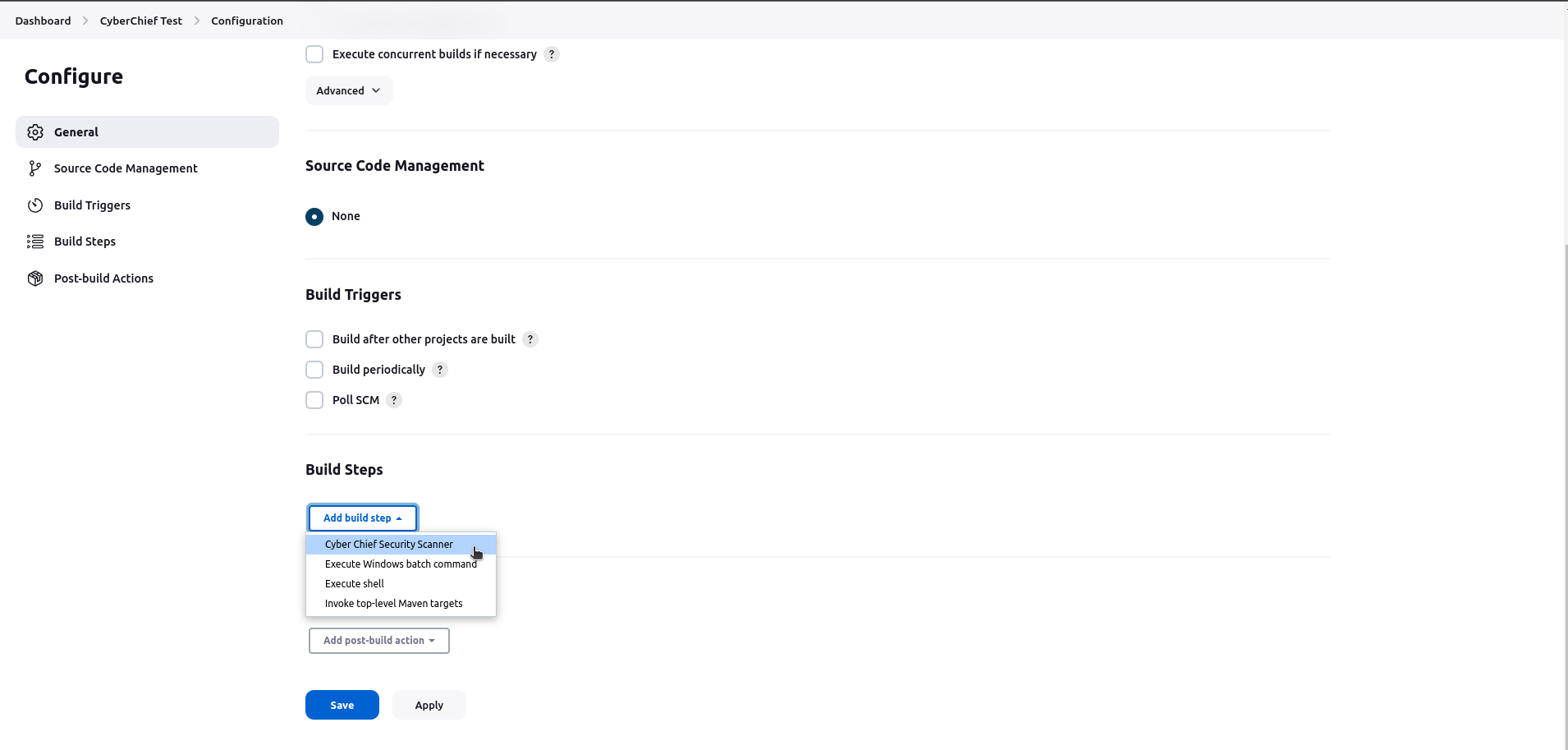Jump to Build Steps sidebar section
The image size is (1568, 750).
147,242
